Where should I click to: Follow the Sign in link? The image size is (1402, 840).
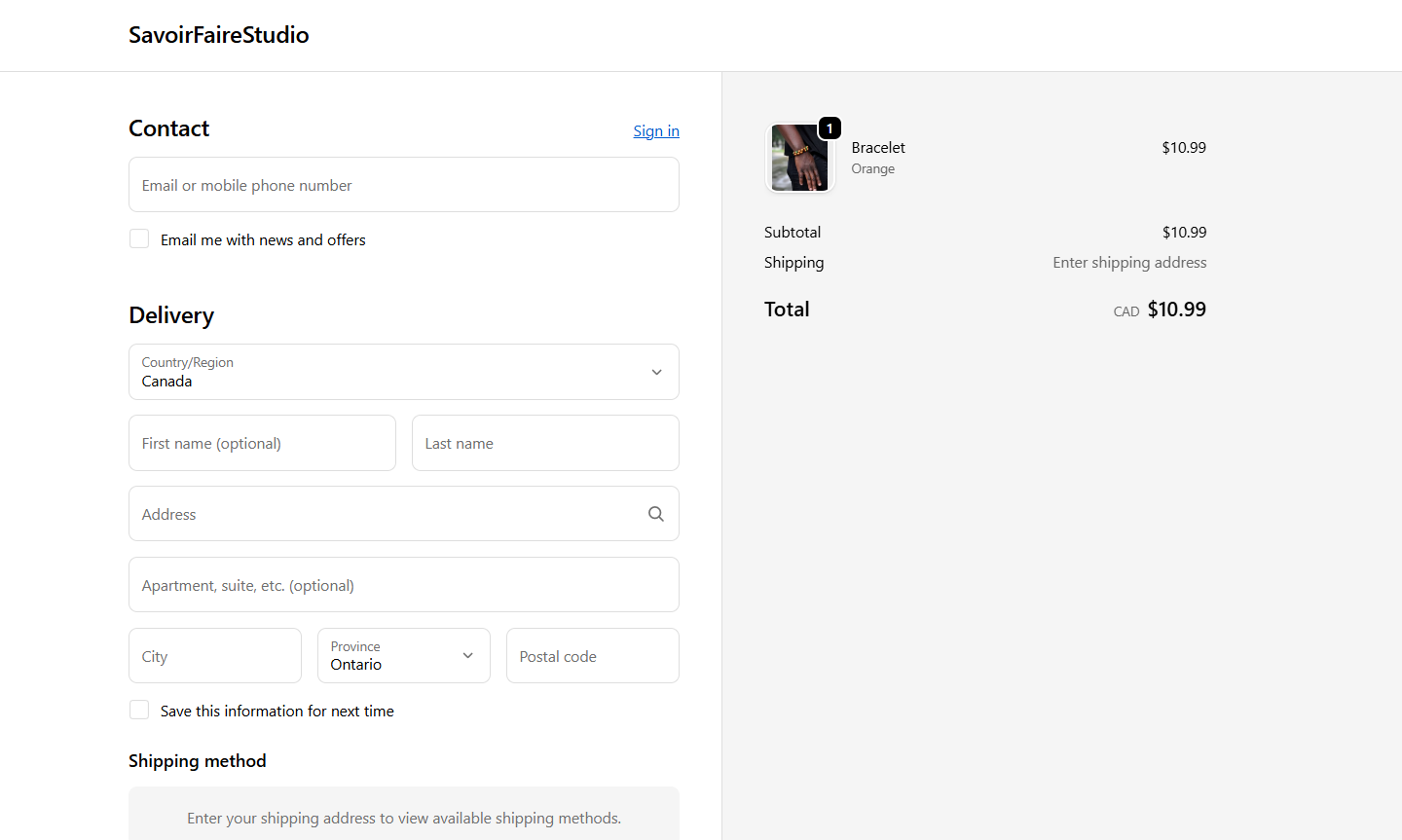point(656,131)
